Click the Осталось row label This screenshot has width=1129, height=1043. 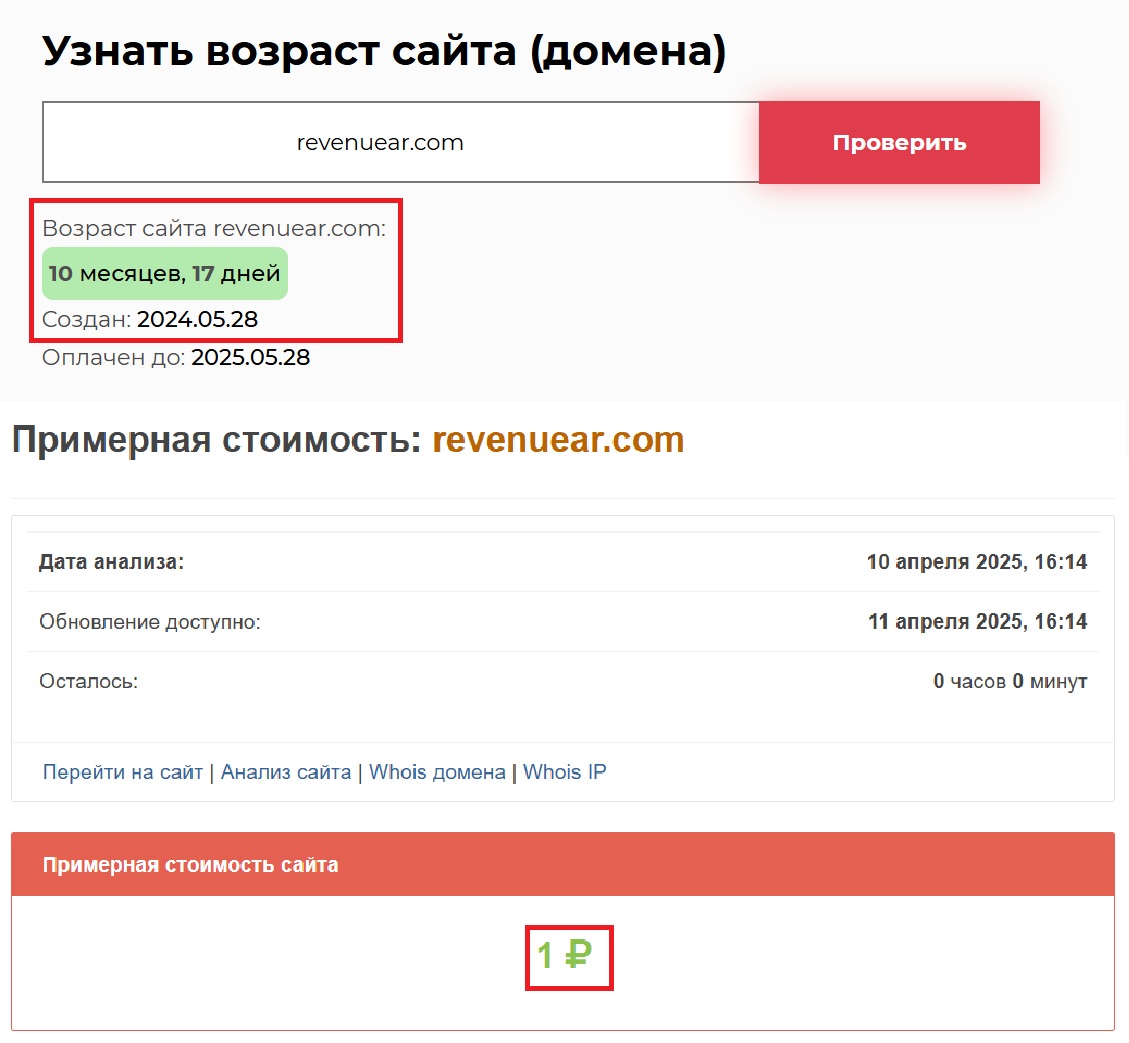point(88,682)
